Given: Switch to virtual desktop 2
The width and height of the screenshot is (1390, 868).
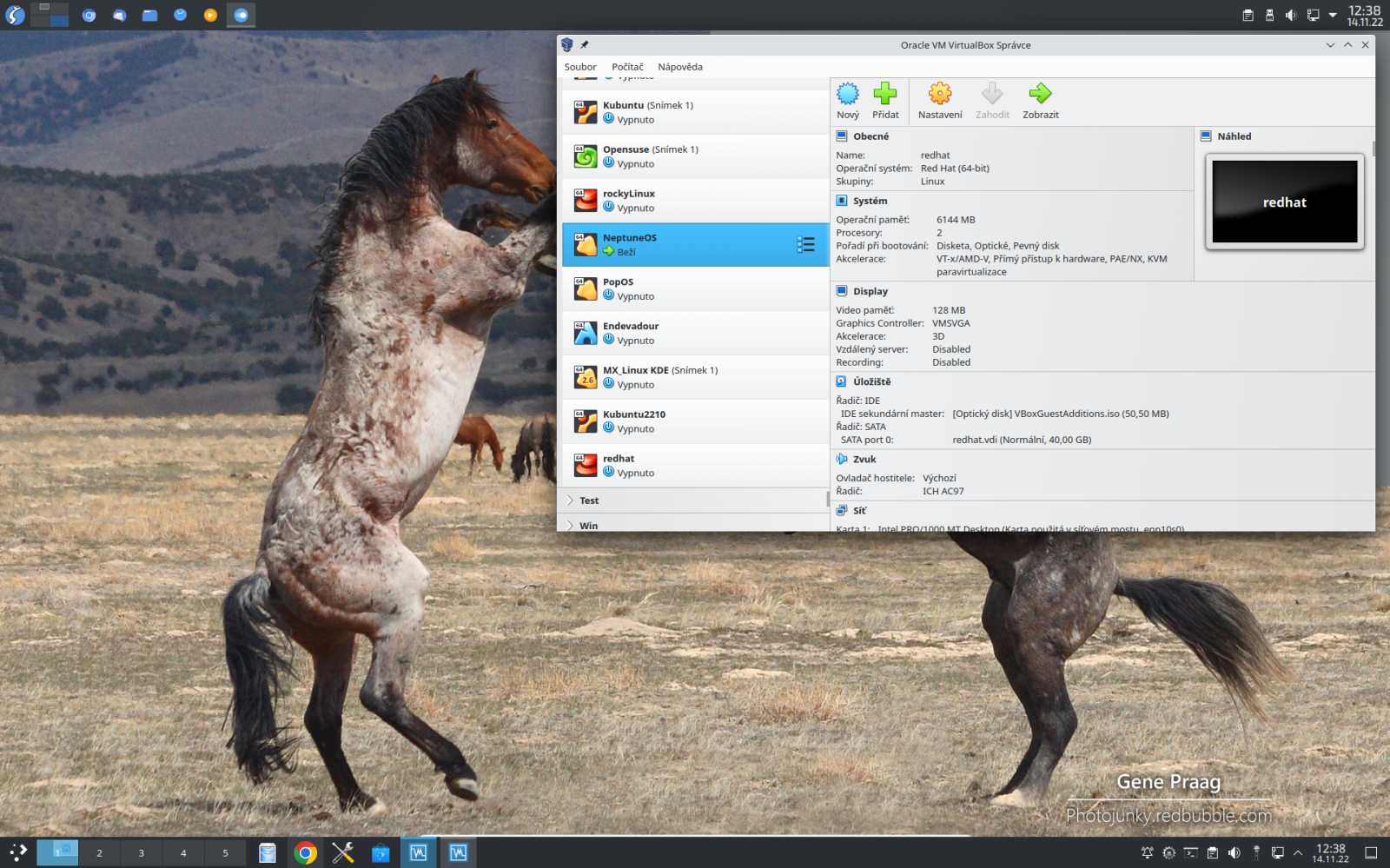Looking at the screenshot, I should click(x=99, y=852).
